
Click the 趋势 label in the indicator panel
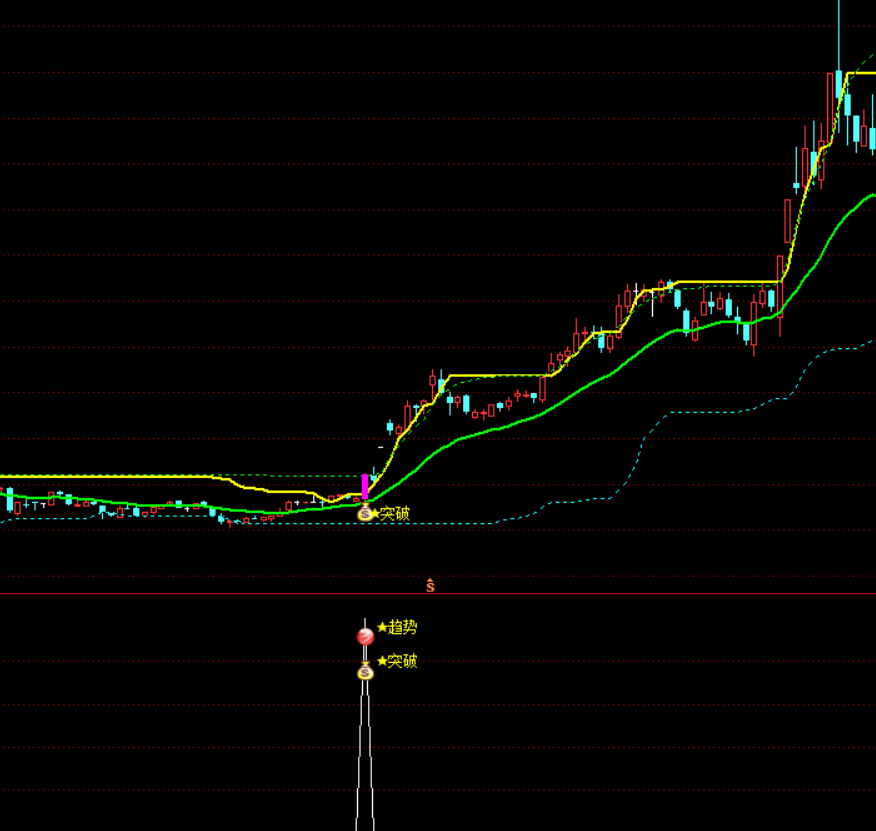(403, 628)
